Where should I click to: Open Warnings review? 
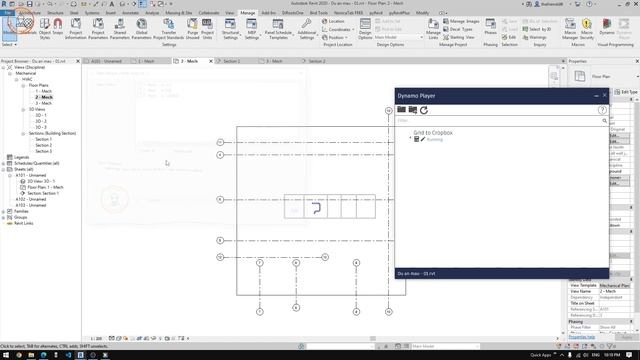pyautogui.click(x=534, y=37)
